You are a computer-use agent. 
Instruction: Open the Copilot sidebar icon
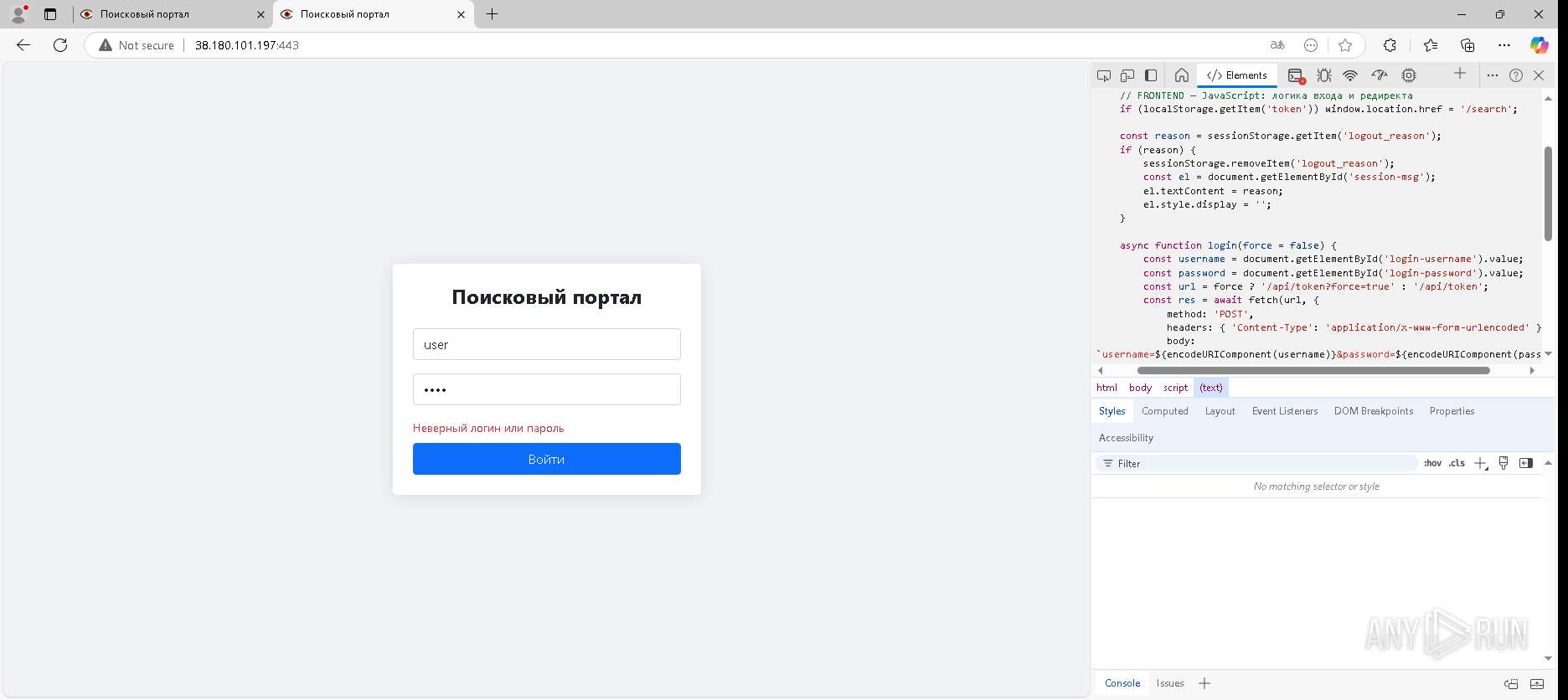coord(1540,45)
